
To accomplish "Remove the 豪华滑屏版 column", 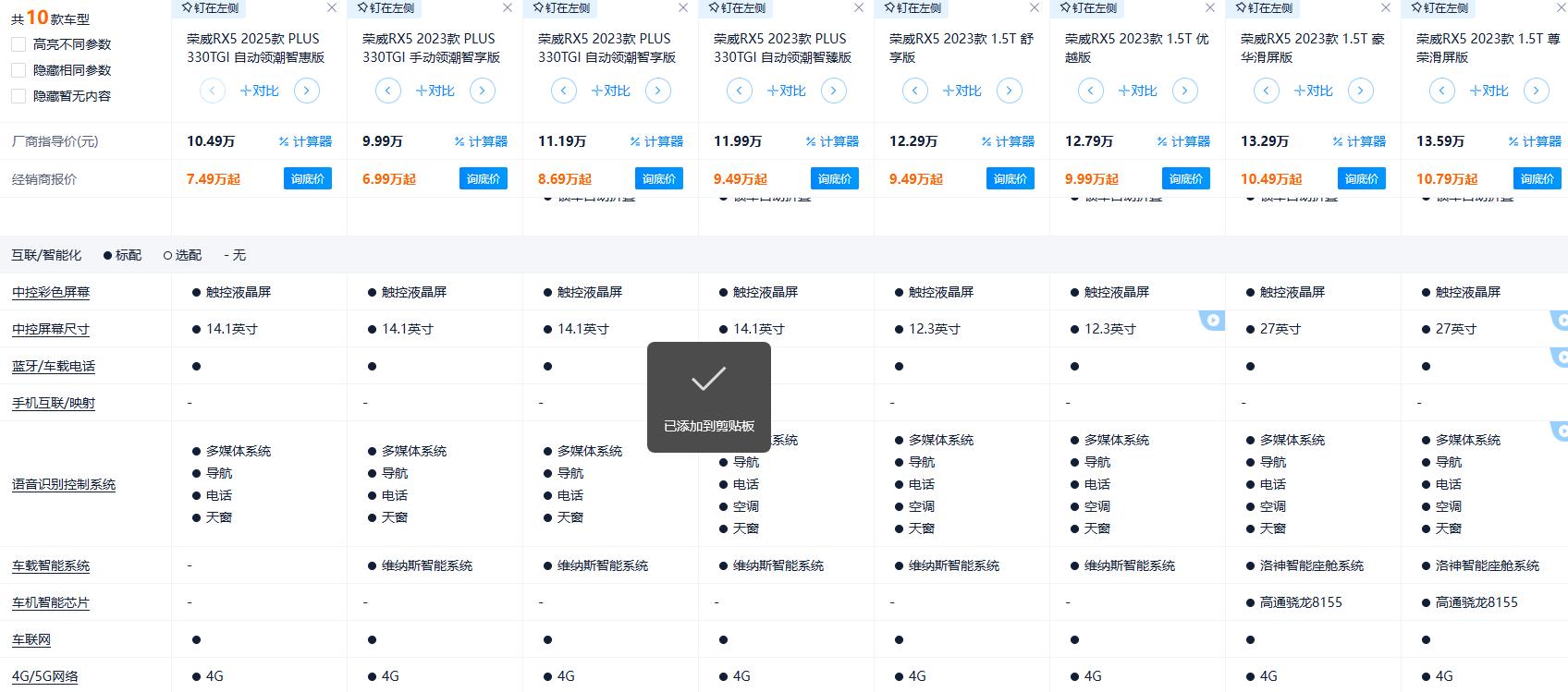I will 1386,7.
